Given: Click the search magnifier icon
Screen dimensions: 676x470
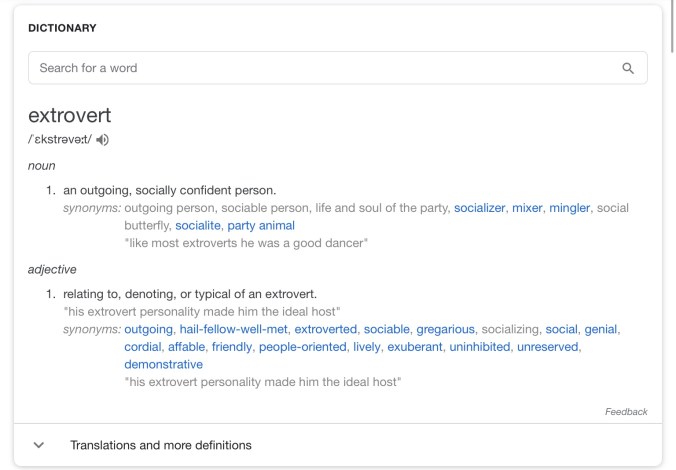Looking at the screenshot, I should click(x=628, y=68).
